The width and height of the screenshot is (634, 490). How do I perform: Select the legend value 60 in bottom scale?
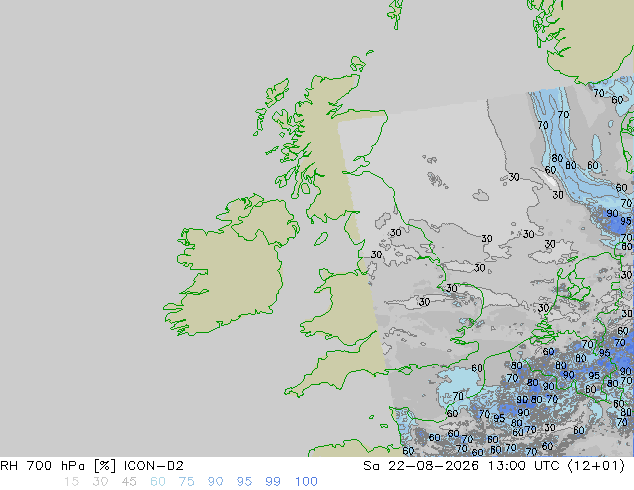pyautogui.click(x=158, y=482)
